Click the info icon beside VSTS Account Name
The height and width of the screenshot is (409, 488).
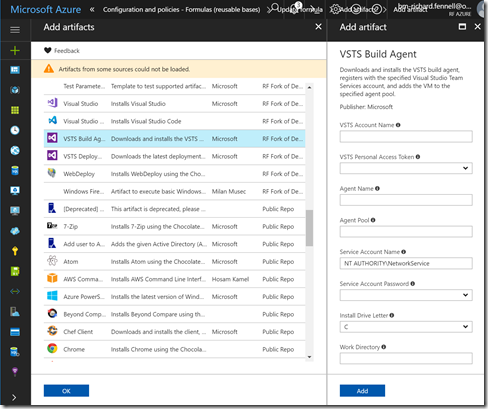coord(398,125)
